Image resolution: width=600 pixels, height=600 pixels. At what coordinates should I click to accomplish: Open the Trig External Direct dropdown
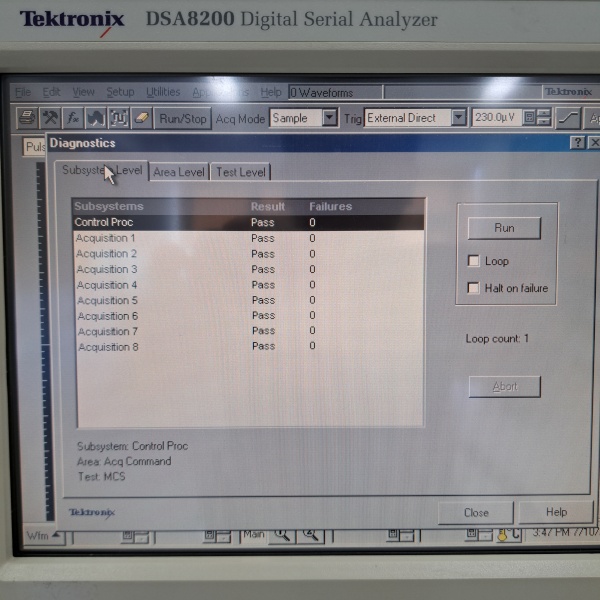[458, 118]
